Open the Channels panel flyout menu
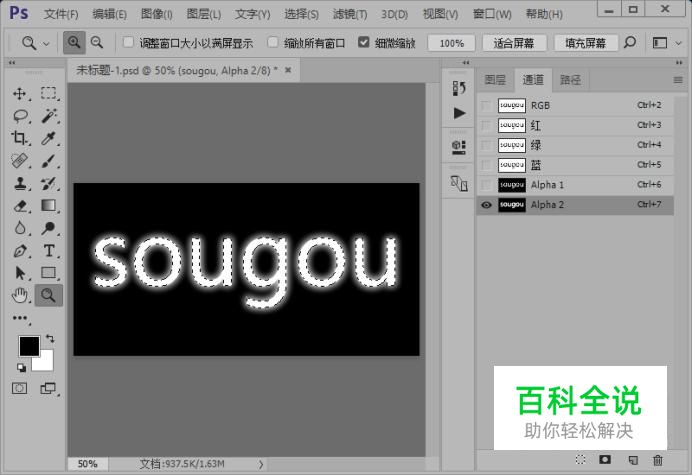Screen dimensions: 692x475 click(678, 80)
